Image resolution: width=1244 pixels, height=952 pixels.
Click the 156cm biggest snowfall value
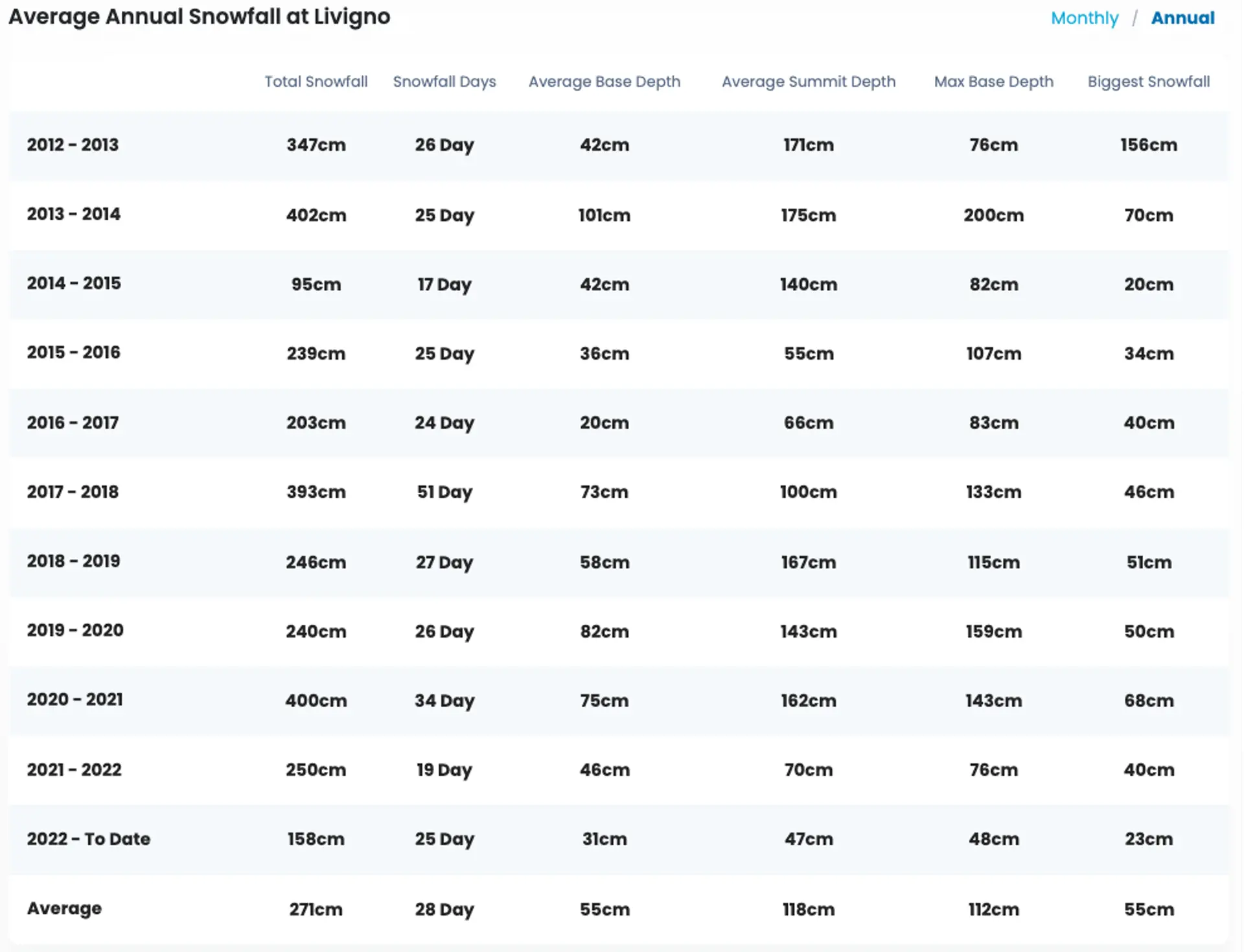[1148, 145]
